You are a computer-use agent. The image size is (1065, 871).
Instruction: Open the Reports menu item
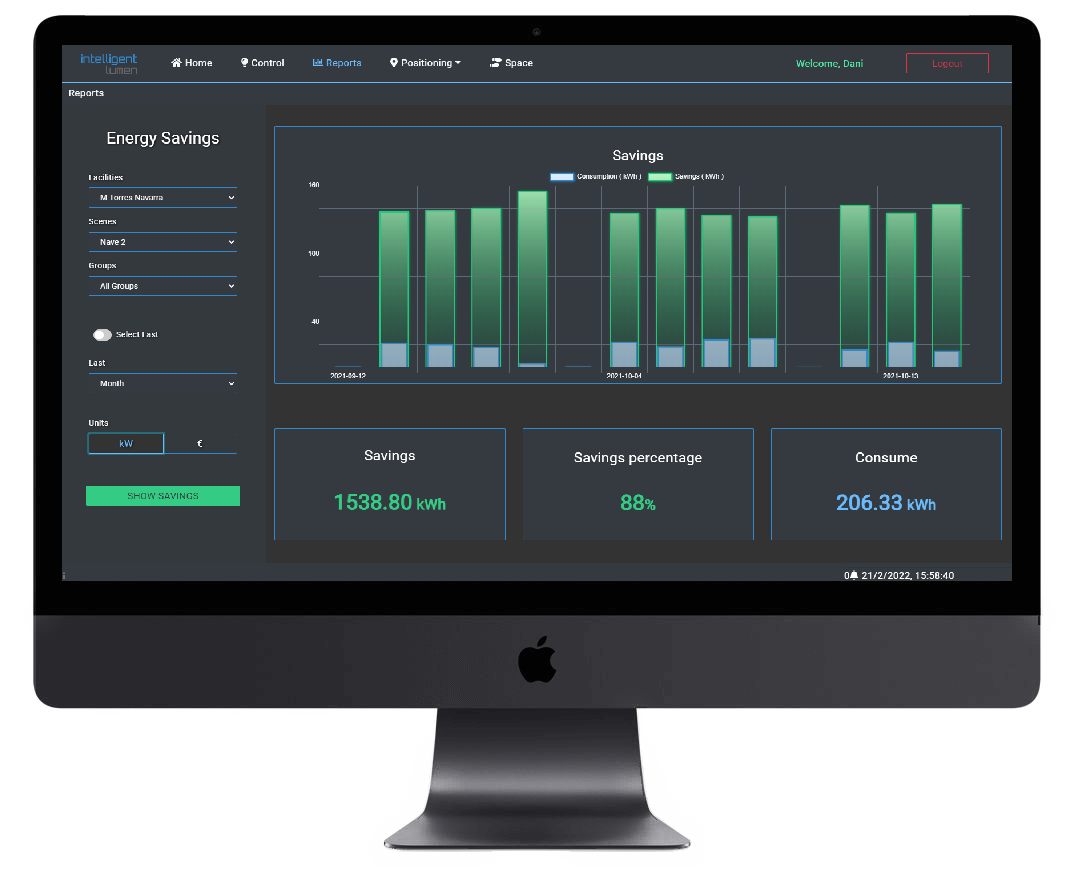tap(337, 63)
